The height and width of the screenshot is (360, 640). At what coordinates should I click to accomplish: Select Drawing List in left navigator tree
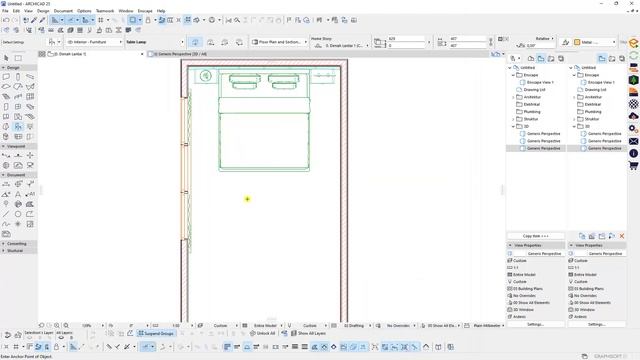click(534, 90)
